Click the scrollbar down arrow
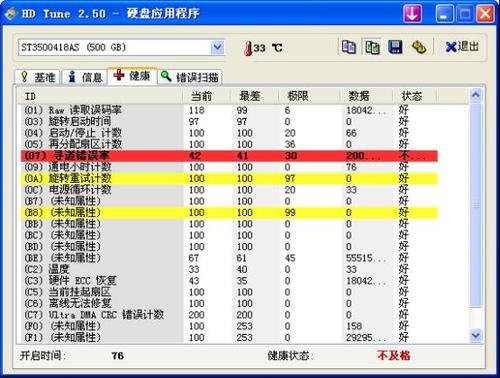This screenshot has height=378, width=500. (475, 335)
